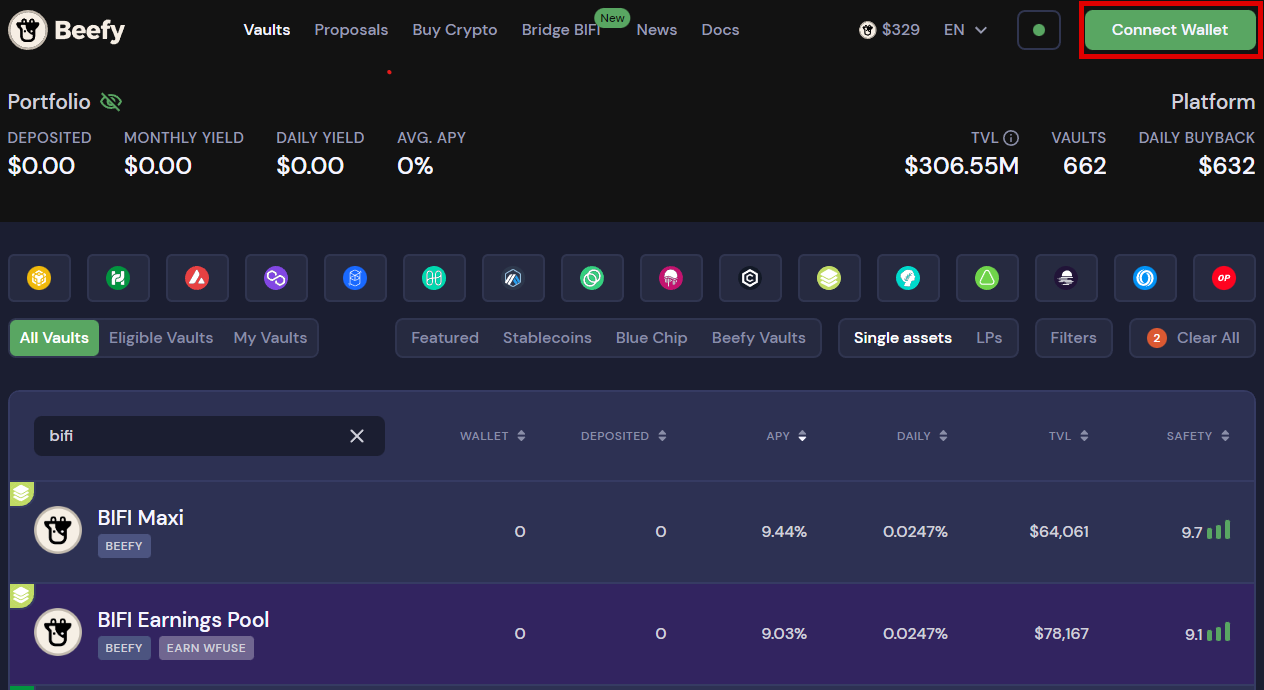1264x690 pixels.
Task: Click the BEEFY tag under BIFI Maxi
Action: pyautogui.click(x=124, y=546)
